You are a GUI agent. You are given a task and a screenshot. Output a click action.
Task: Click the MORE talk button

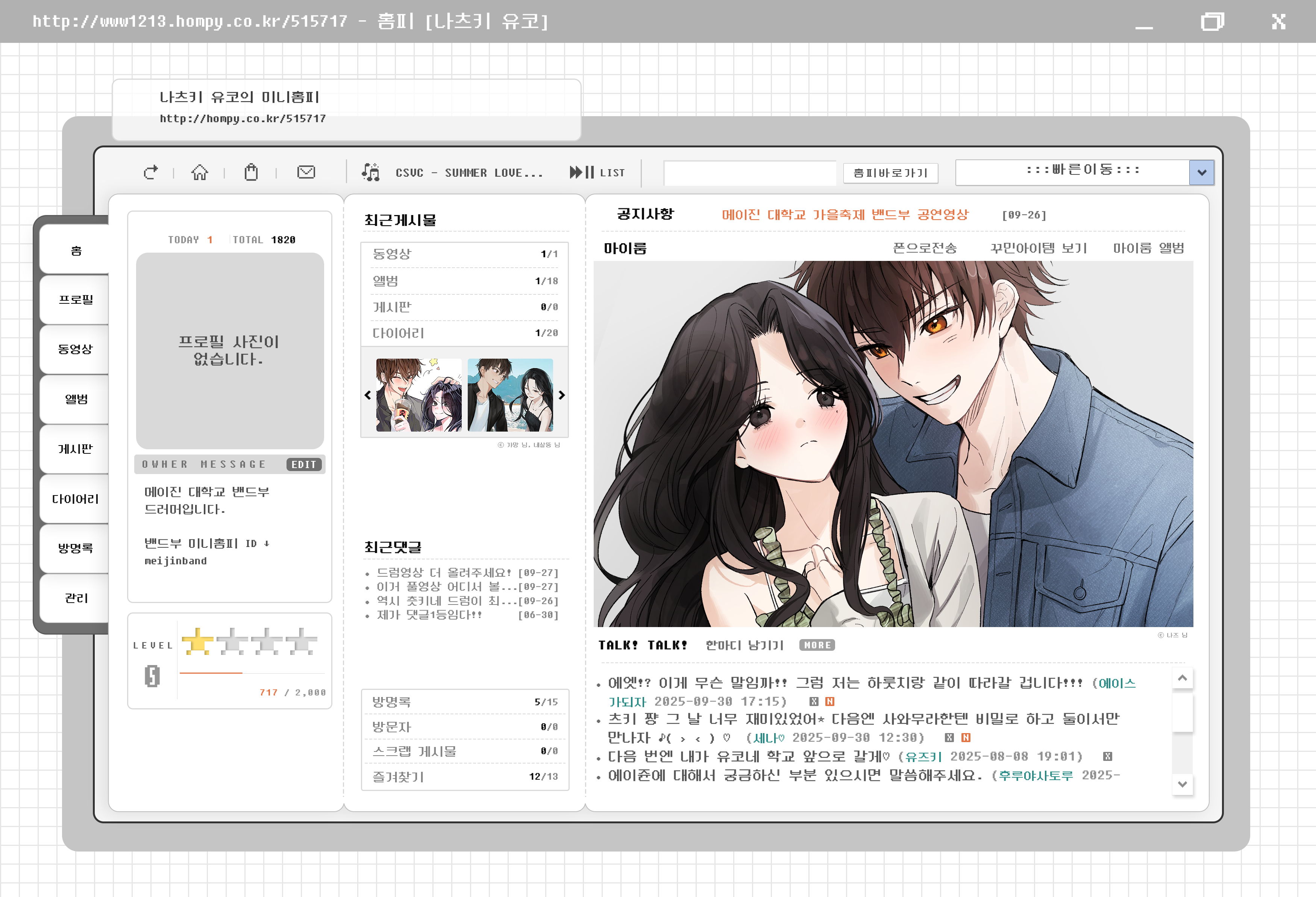click(817, 645)
